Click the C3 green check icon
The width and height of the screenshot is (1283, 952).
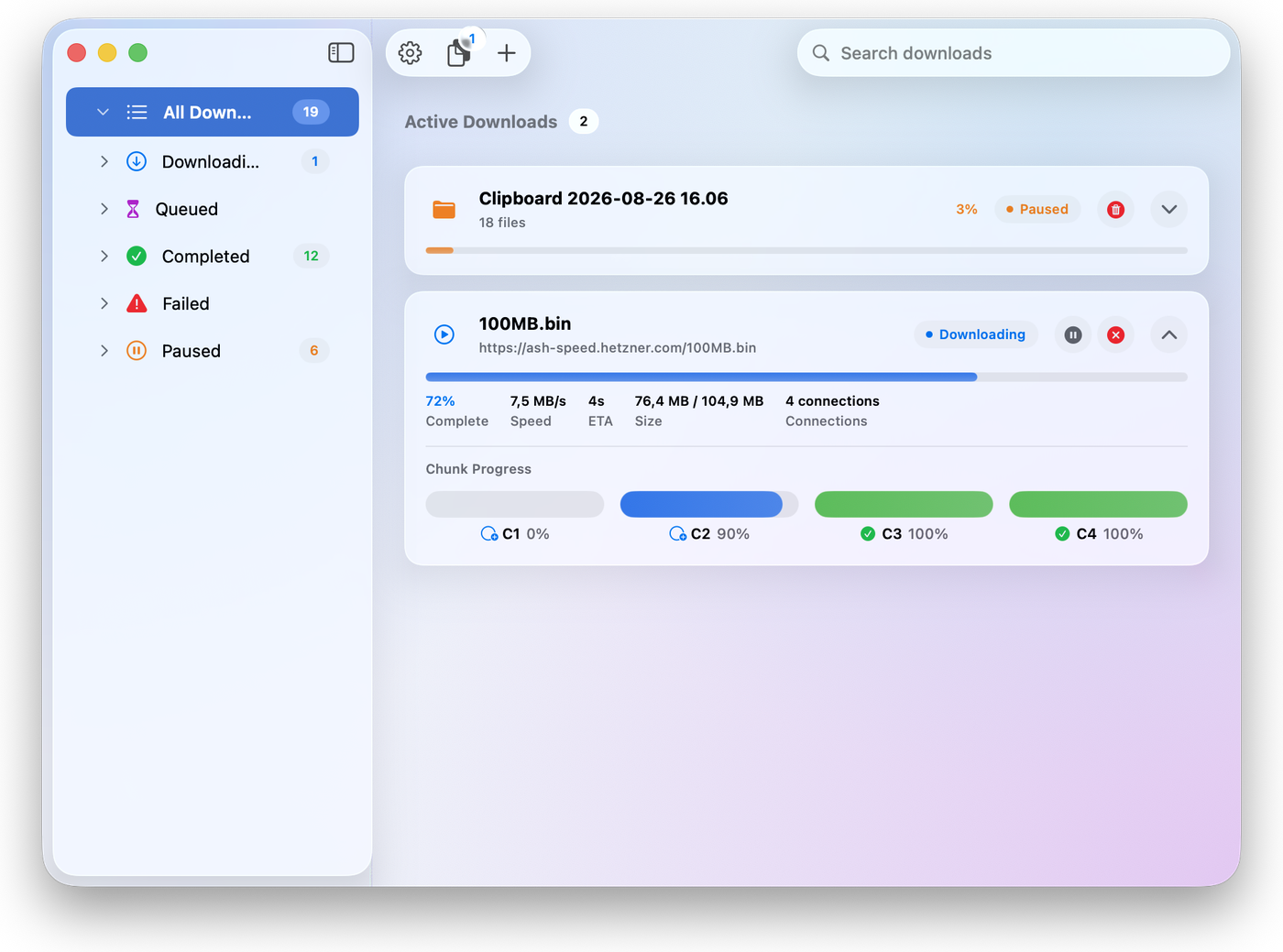coord(868,534)
